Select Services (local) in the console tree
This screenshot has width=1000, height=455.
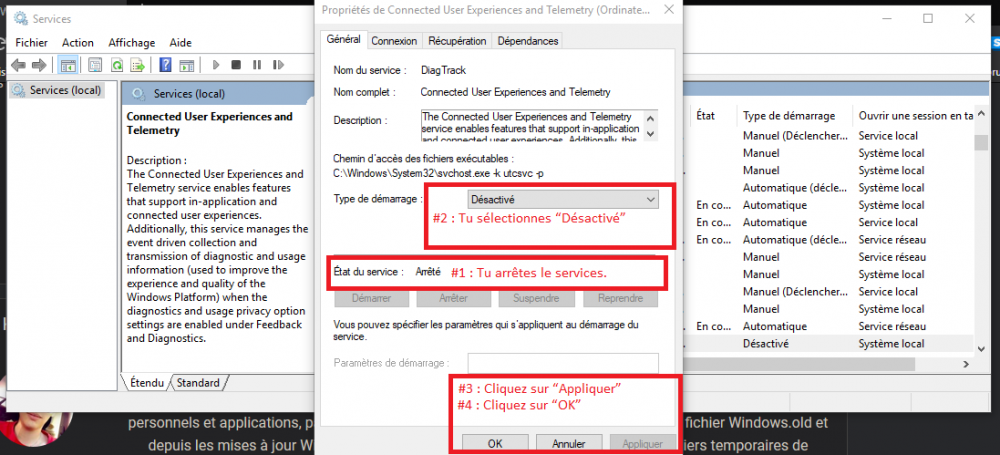tap(64, 90)
